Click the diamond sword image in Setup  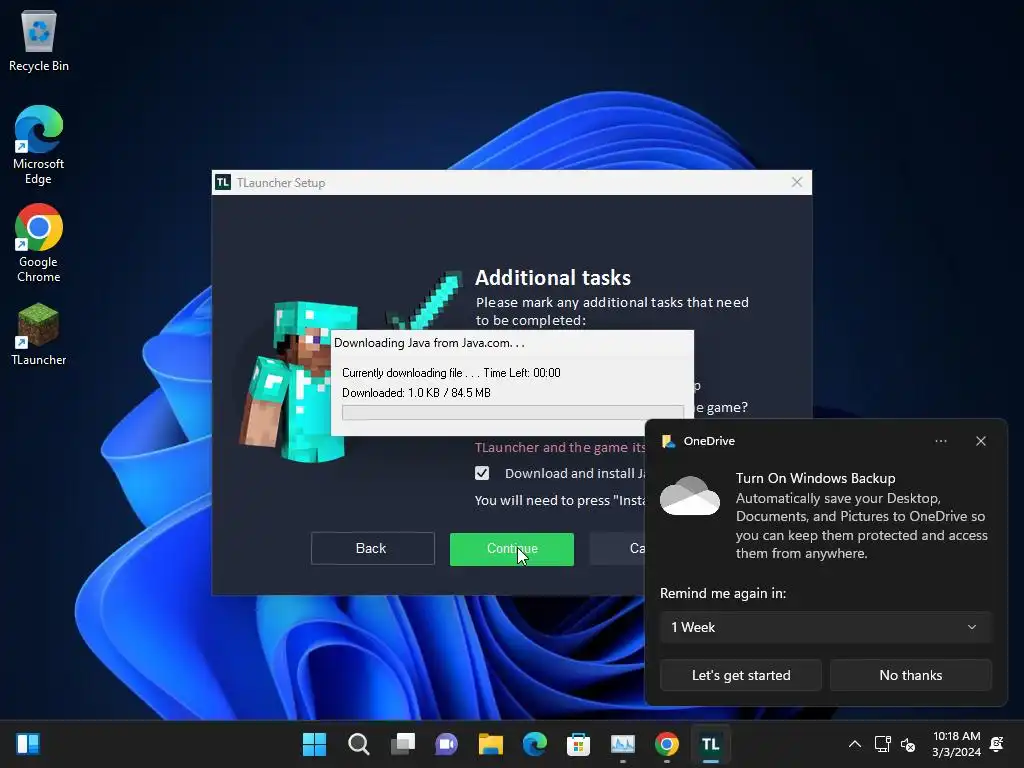424,300
